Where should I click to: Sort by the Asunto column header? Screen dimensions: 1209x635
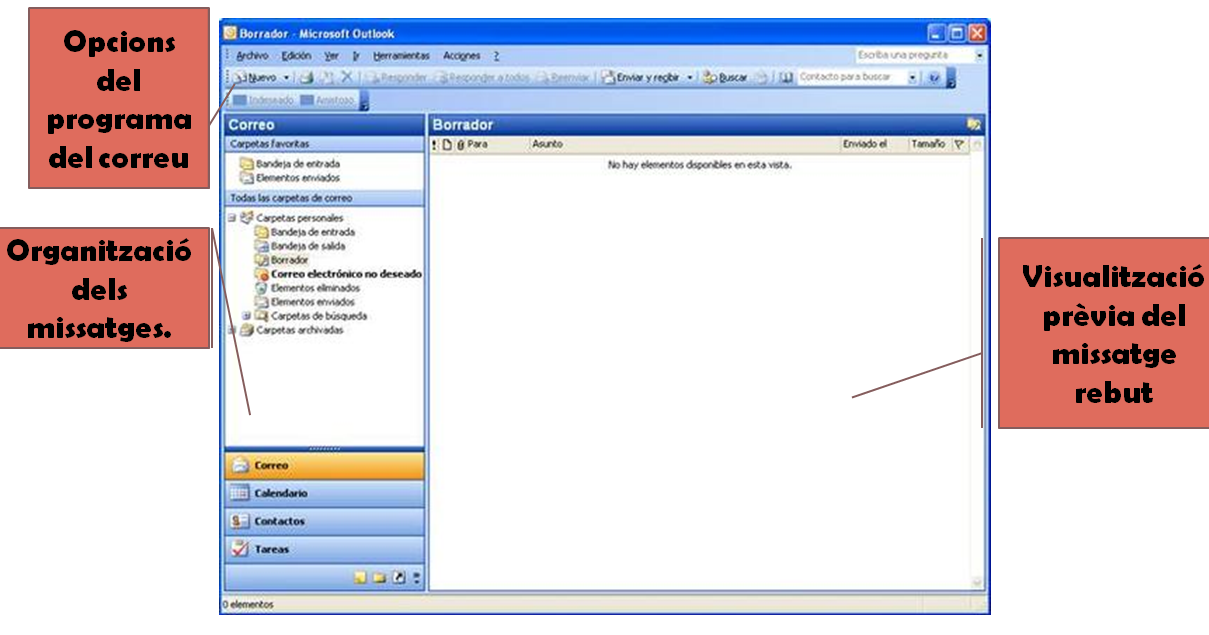coord(685,145)
